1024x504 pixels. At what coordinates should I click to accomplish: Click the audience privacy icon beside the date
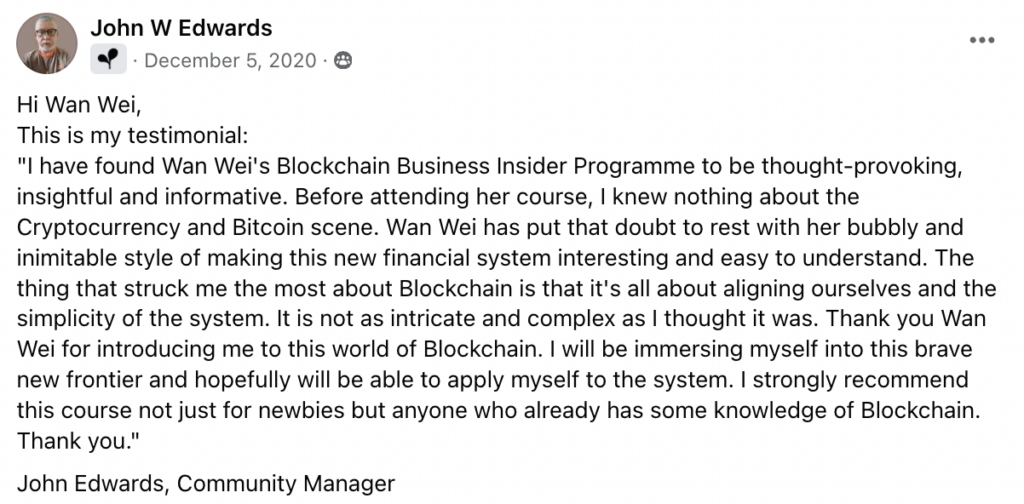[x=343, y=60]
